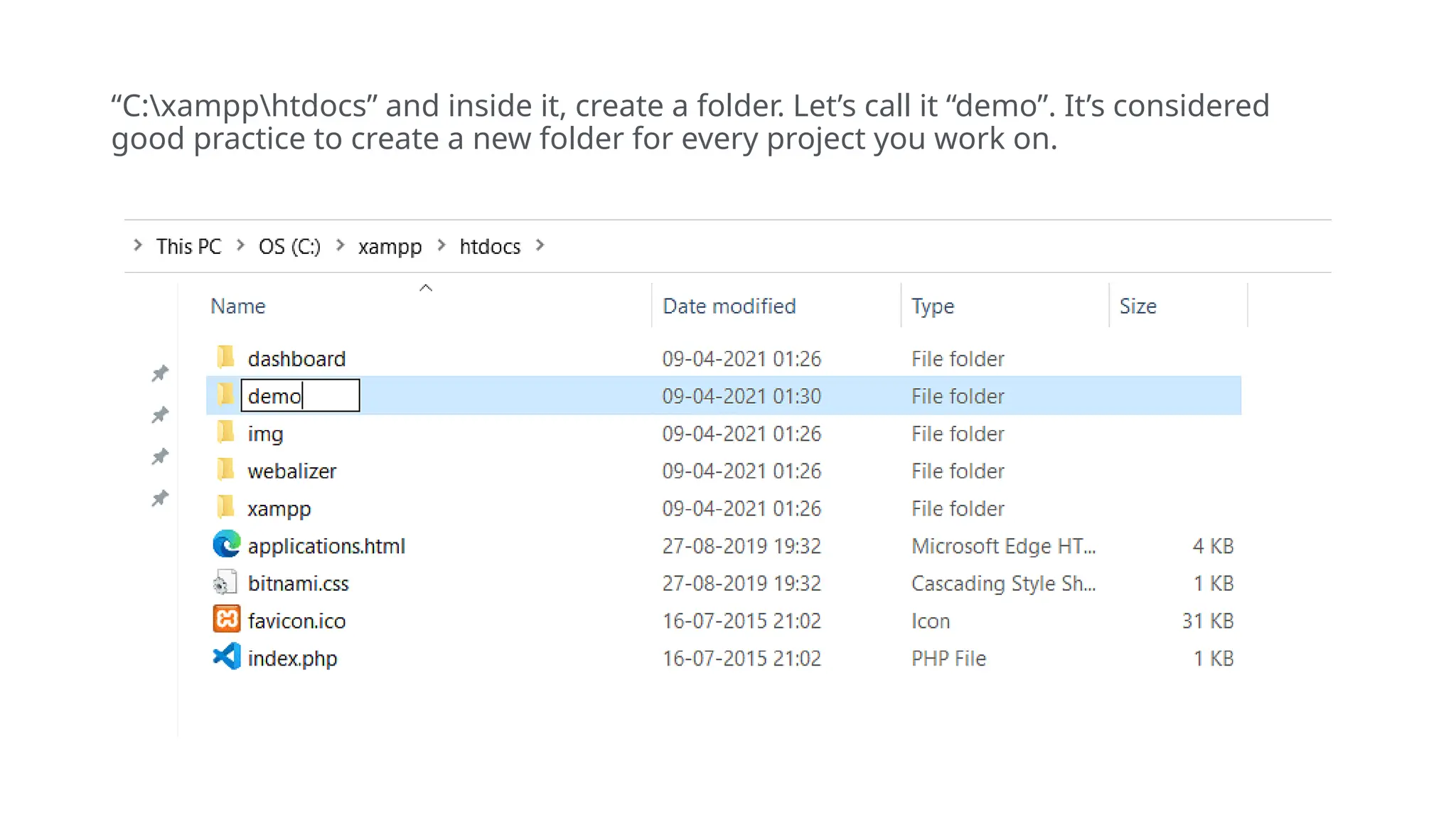The image size is (1456, 819).
Task: Click the Microsoft Edge HT... type cell
Action: coord(1003,547)
